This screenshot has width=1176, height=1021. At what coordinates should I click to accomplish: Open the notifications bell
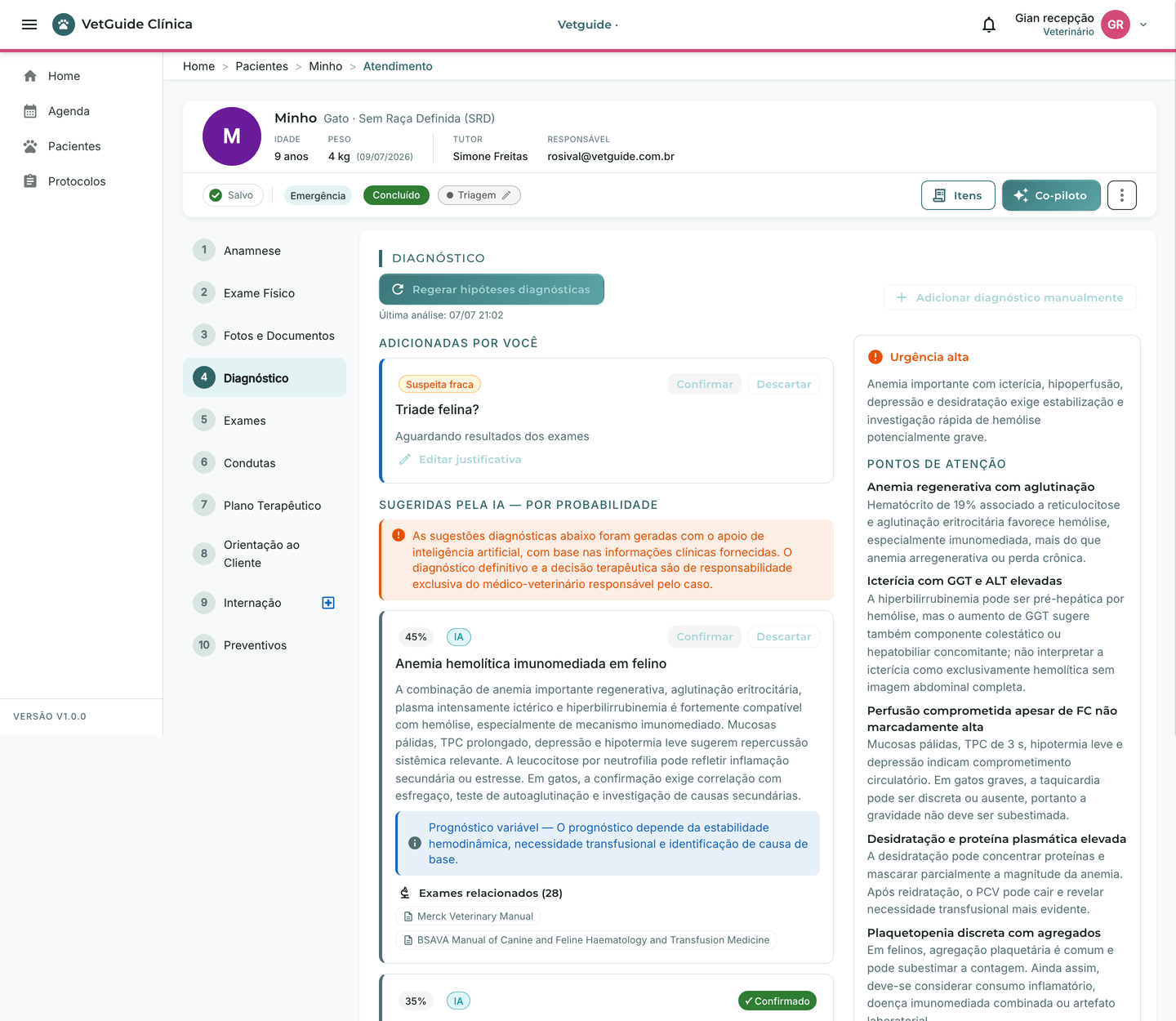(989, 25)
